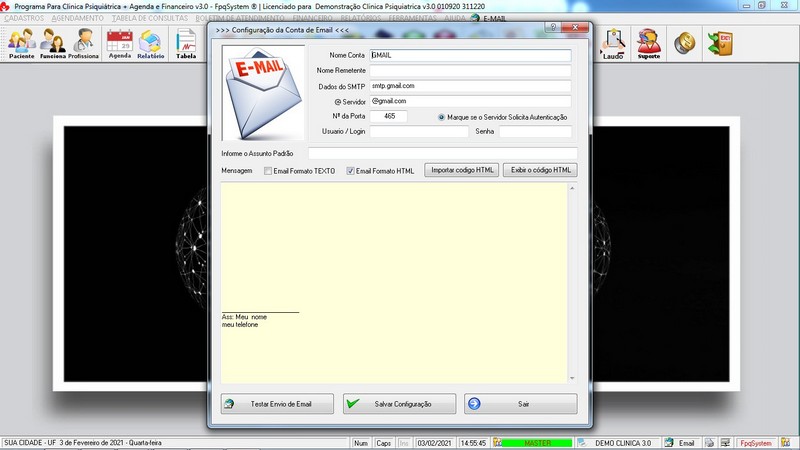
Task: Click the globe icon beside E-MAIL menu
Action: click(x=475, y=18)
